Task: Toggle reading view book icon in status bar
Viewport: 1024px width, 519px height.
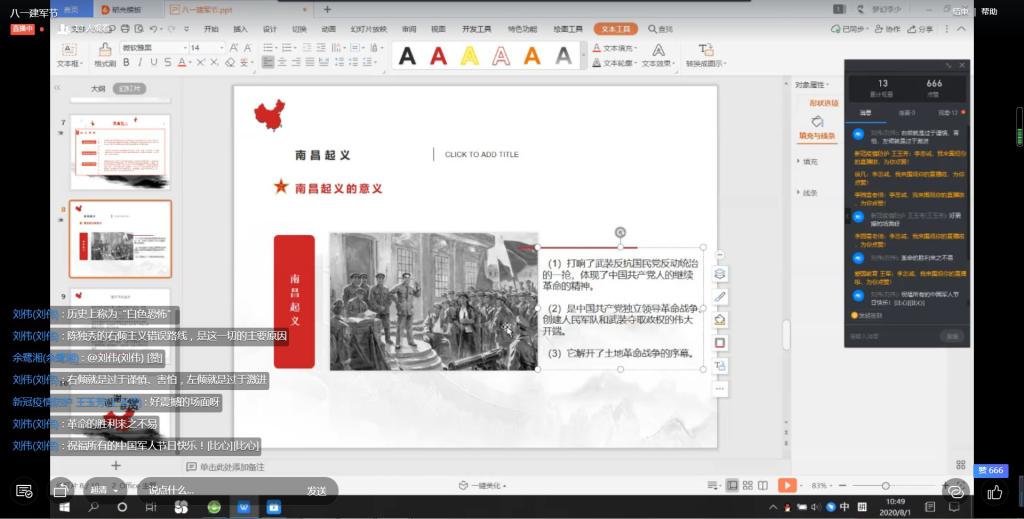Action: tap(763, 485)
